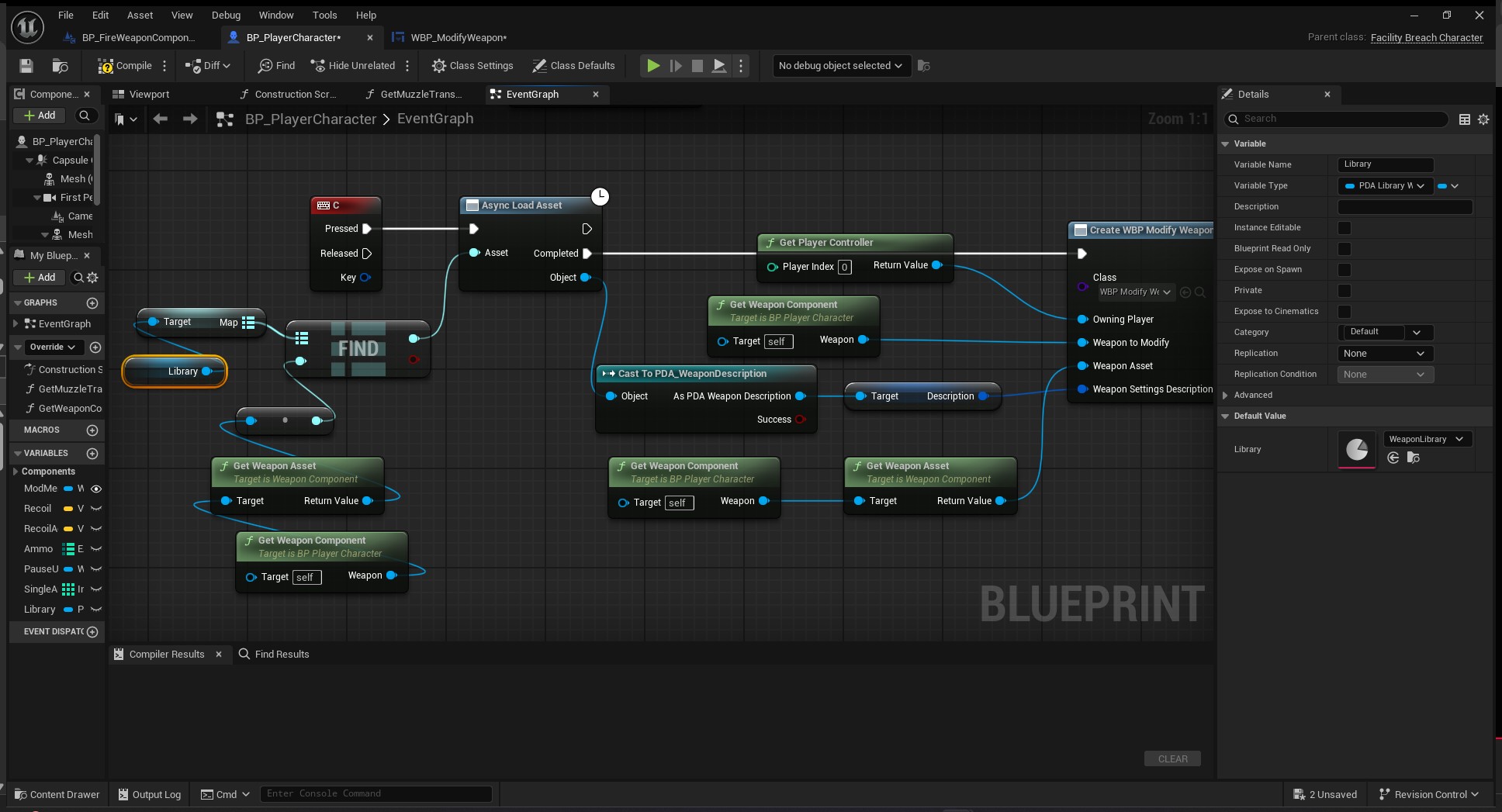Open the Content Drawer
The height and width of the screenshot is (812, 1502).
coord(57,794)
